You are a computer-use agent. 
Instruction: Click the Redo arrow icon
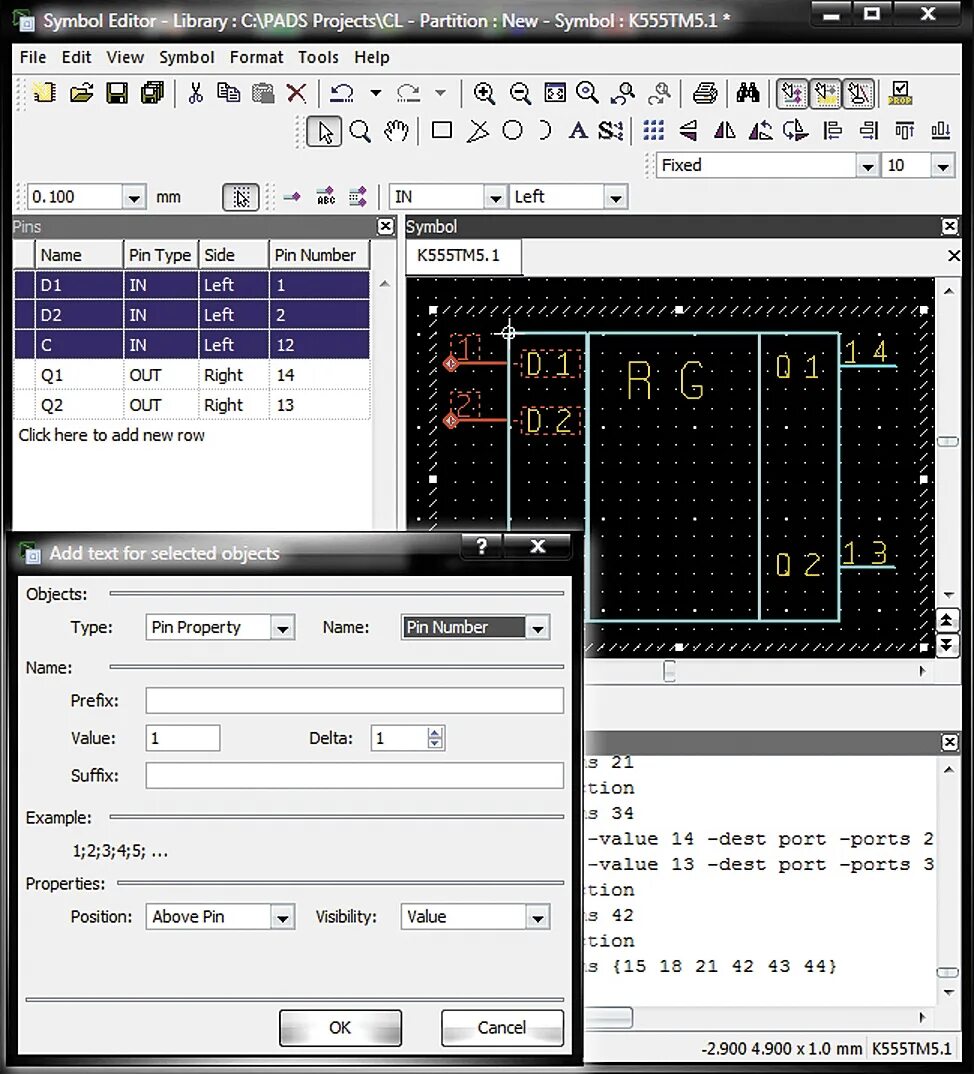coord(409,92)
